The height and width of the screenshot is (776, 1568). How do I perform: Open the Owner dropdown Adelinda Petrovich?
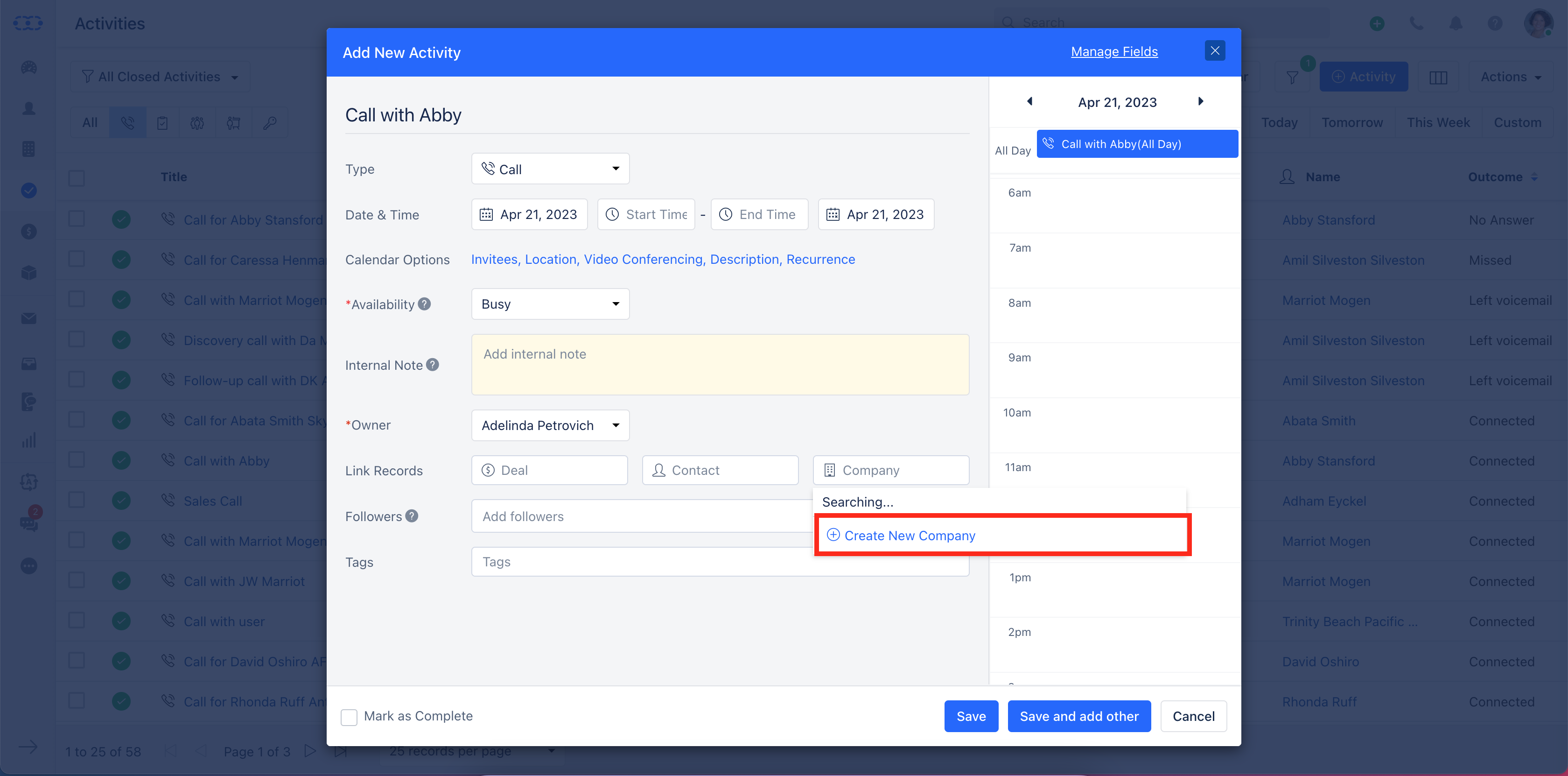(x=550, y=425)
